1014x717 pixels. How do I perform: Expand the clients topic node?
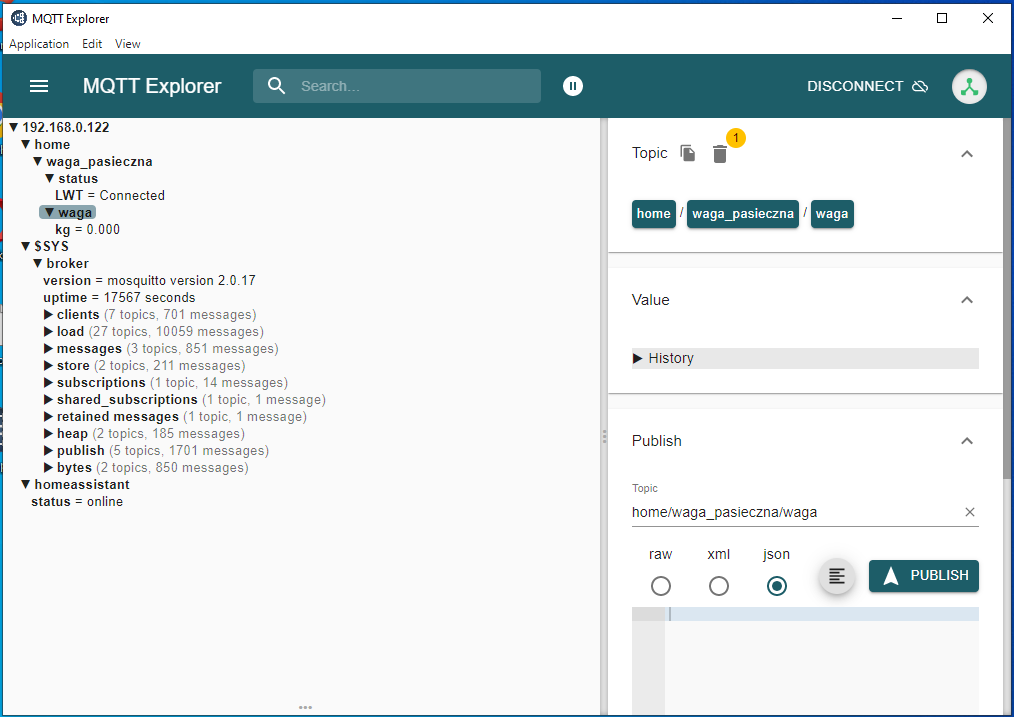coord(49,314)
